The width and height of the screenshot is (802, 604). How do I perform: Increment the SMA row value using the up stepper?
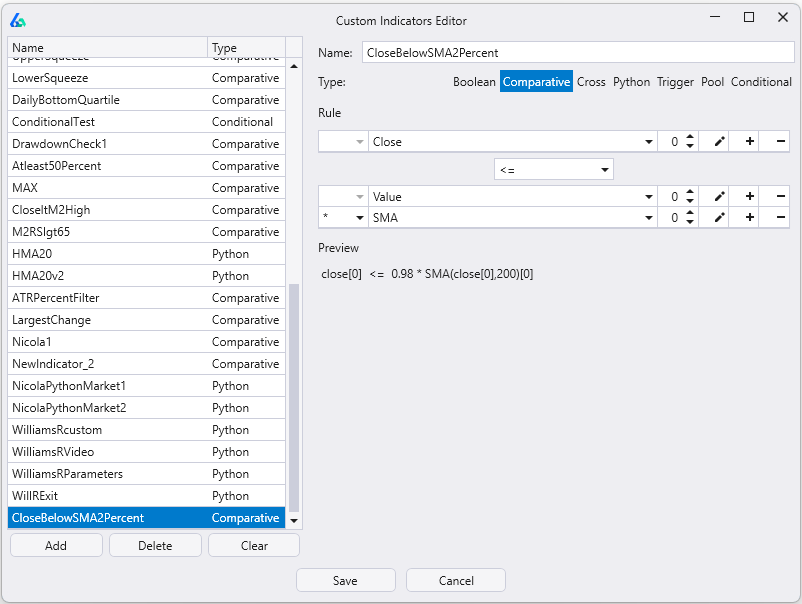point(691,212)
